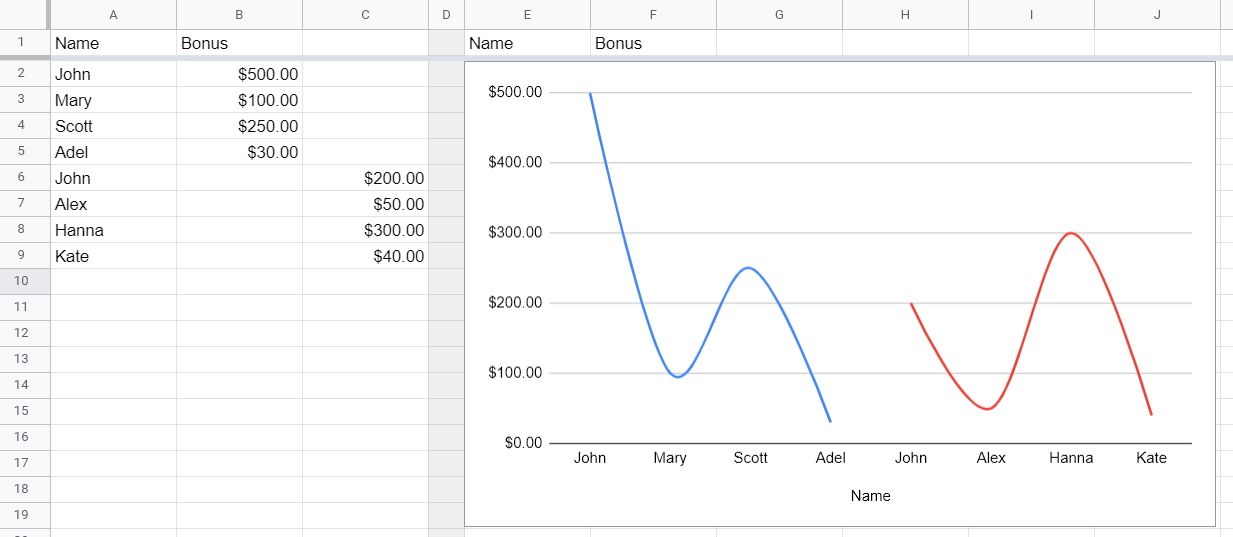Click cell with Kate in column A
This screenshot has width=1233, height=537.
(113, 256)
